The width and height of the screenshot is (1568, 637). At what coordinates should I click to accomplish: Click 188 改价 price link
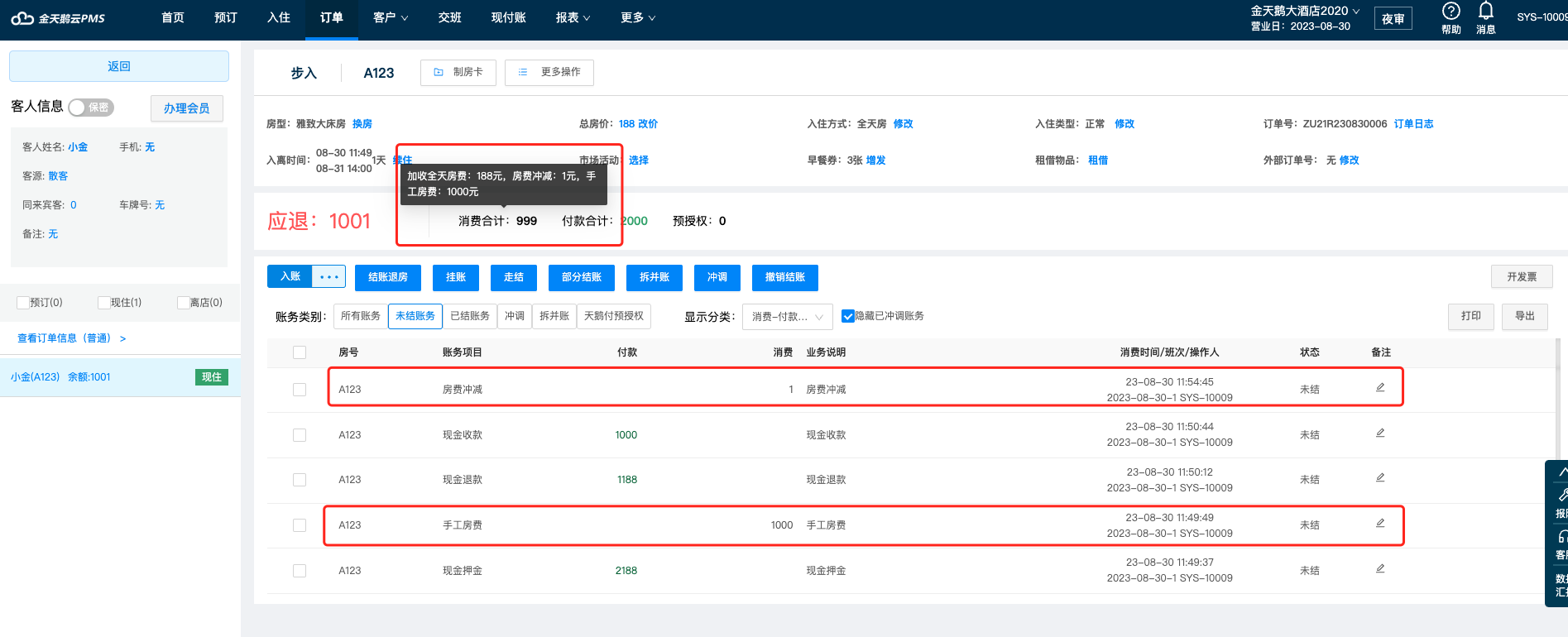[x=638, y=124]
